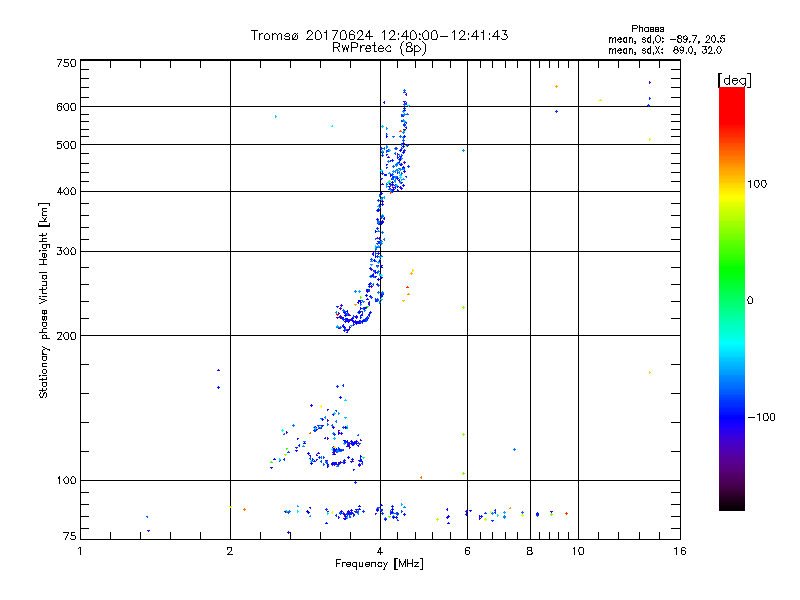Click the 'mean, sd,O: -89.7, 20.5' line
This screenshot has width=800, height=600.
tap(666, 39)
